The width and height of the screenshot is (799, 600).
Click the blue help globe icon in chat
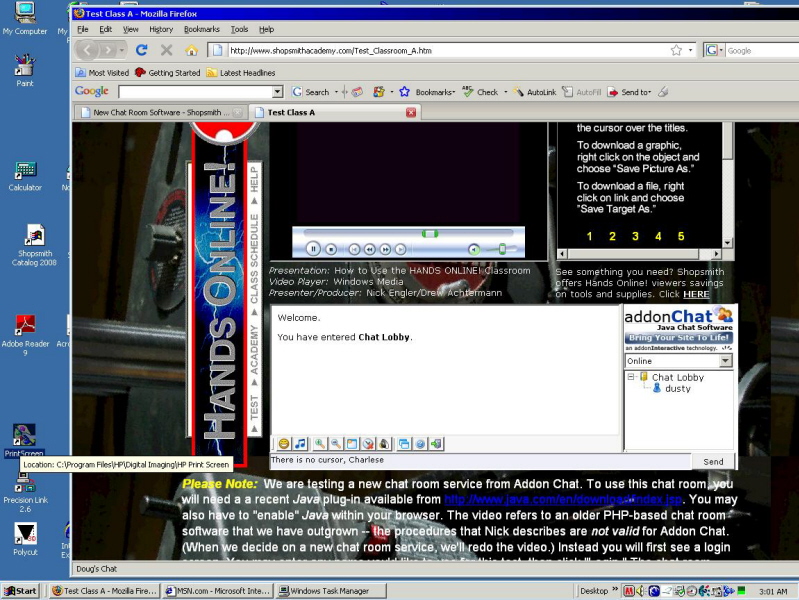(420, 444)
